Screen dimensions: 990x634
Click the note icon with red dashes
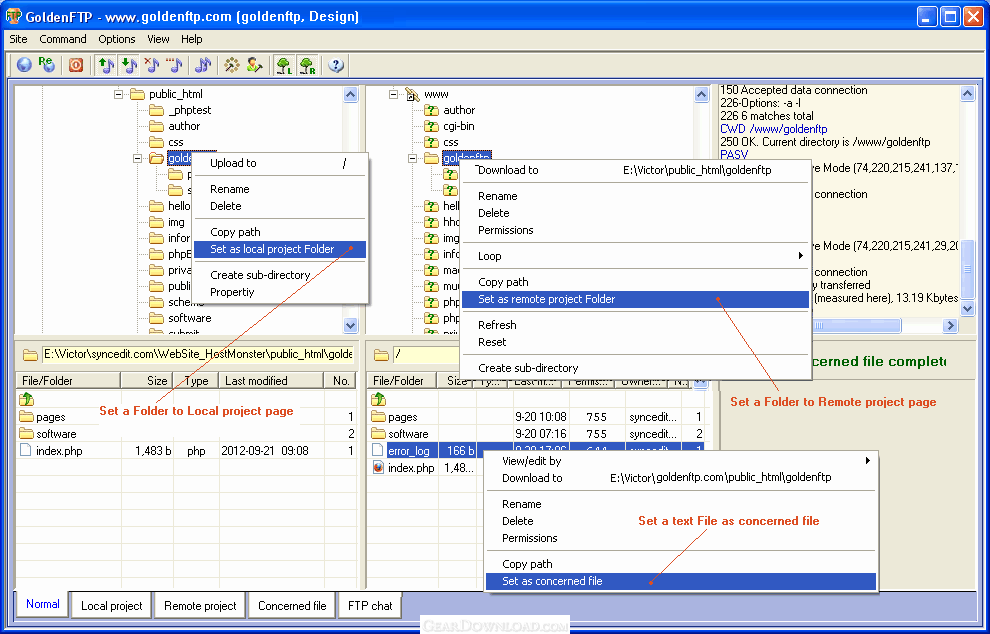click(x=174, y=65)
